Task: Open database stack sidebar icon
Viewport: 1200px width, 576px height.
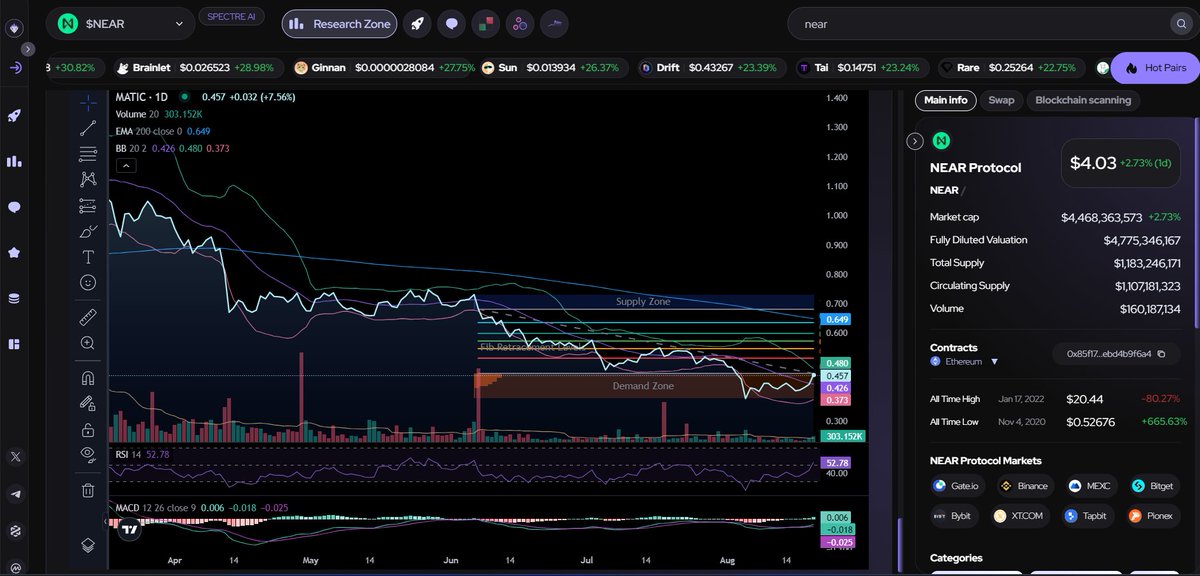Action: (x=14, y=298)
